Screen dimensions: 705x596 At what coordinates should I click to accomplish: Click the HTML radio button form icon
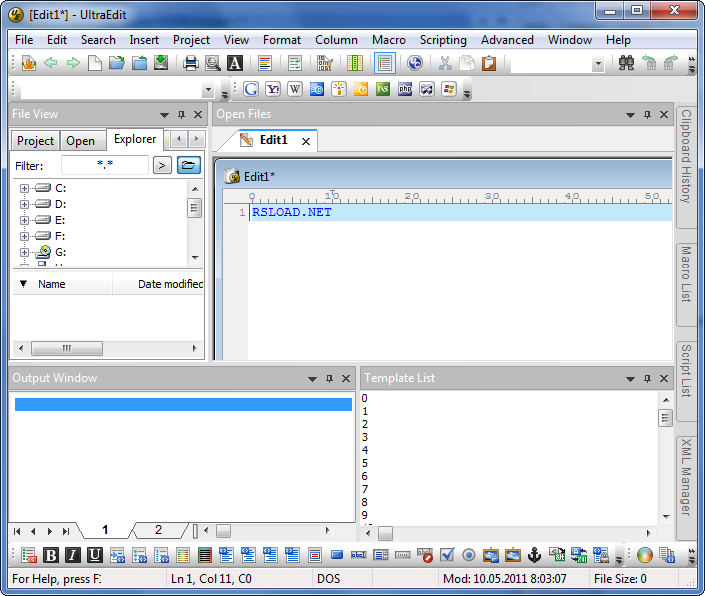pos(469,556)
